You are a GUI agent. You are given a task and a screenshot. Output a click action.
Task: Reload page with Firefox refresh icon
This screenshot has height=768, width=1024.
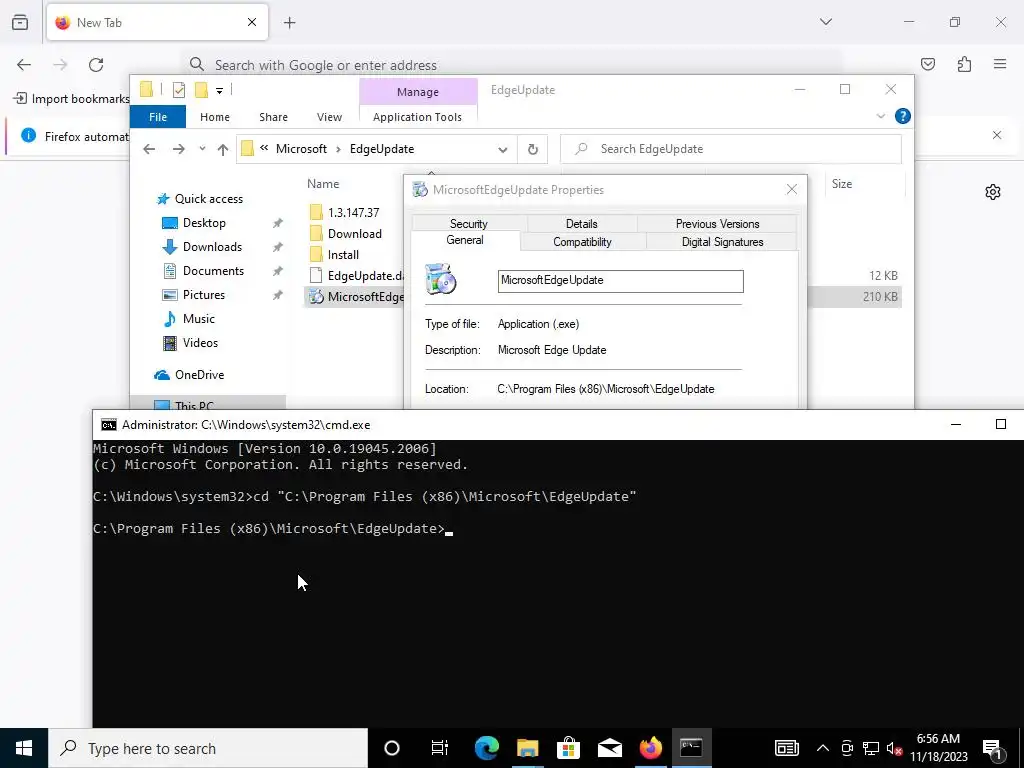point(96,65)
